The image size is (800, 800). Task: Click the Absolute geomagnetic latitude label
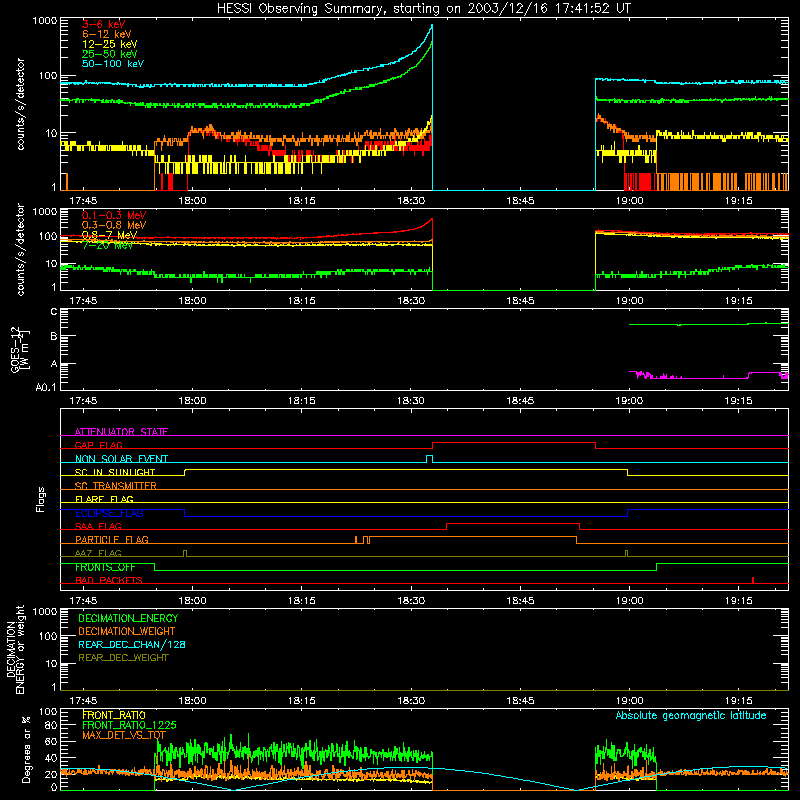[691, 715]
